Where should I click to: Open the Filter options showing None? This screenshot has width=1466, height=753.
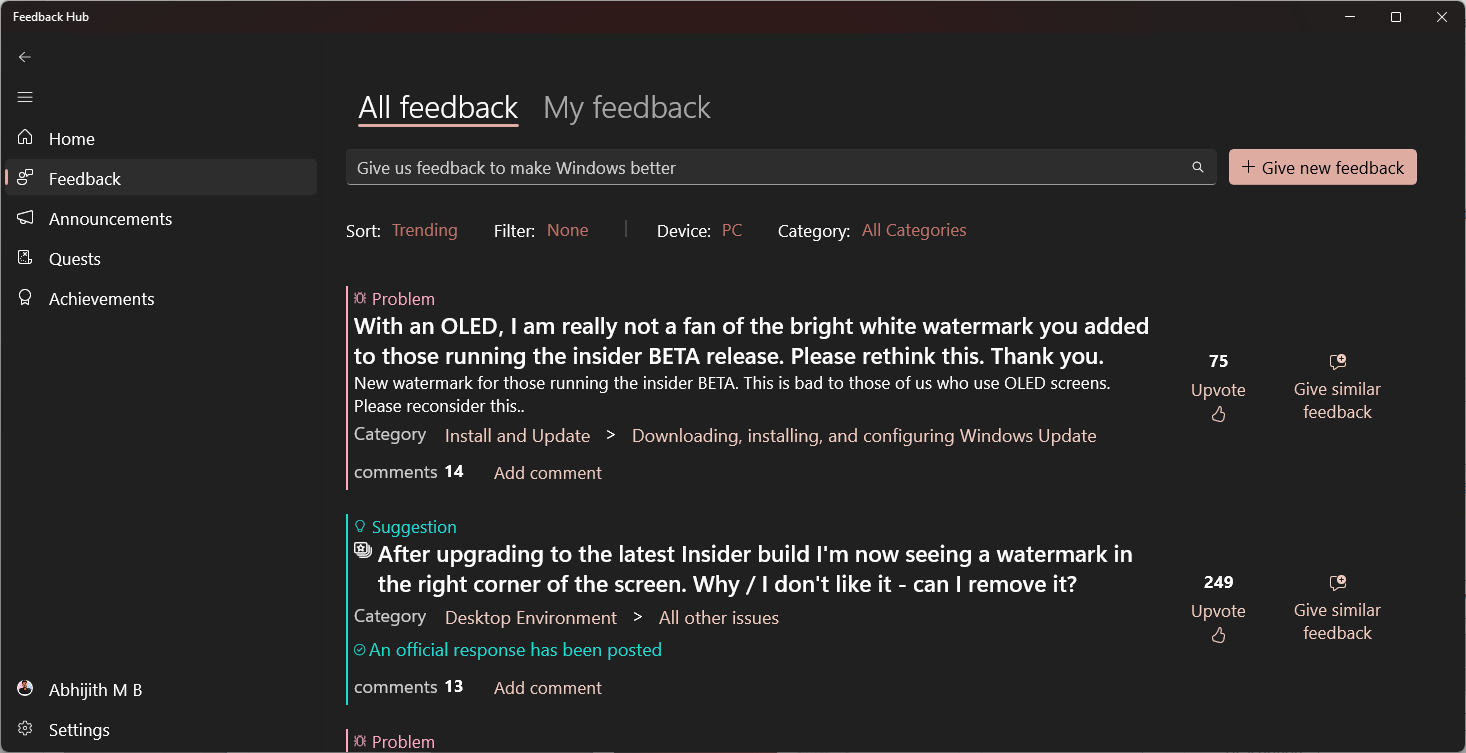(567, 230)
